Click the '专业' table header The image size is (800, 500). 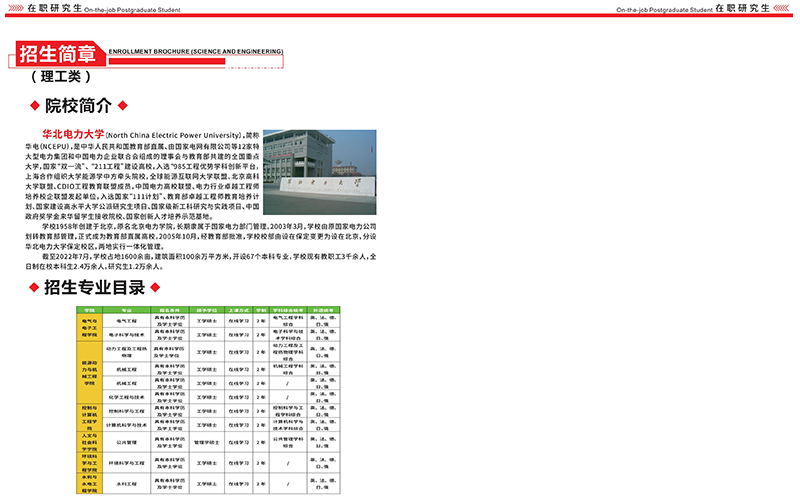tap(127, 310)
